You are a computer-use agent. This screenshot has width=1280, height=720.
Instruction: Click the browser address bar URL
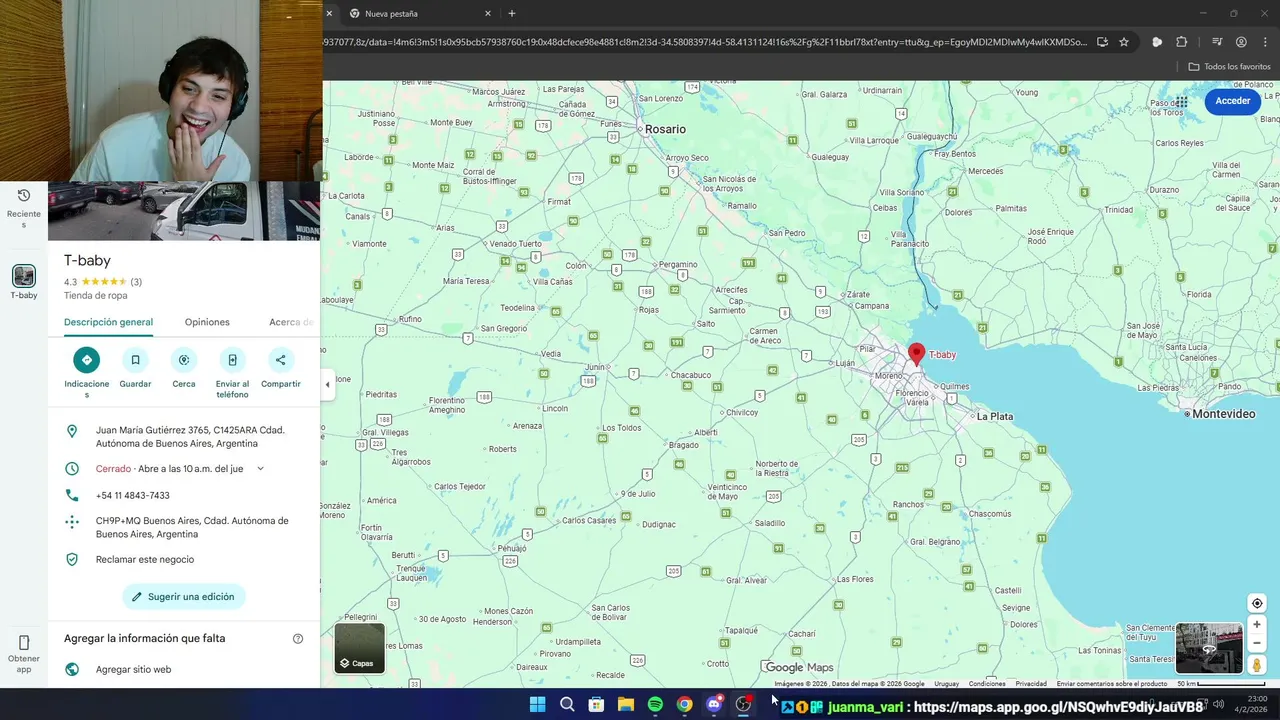[705, 42]
